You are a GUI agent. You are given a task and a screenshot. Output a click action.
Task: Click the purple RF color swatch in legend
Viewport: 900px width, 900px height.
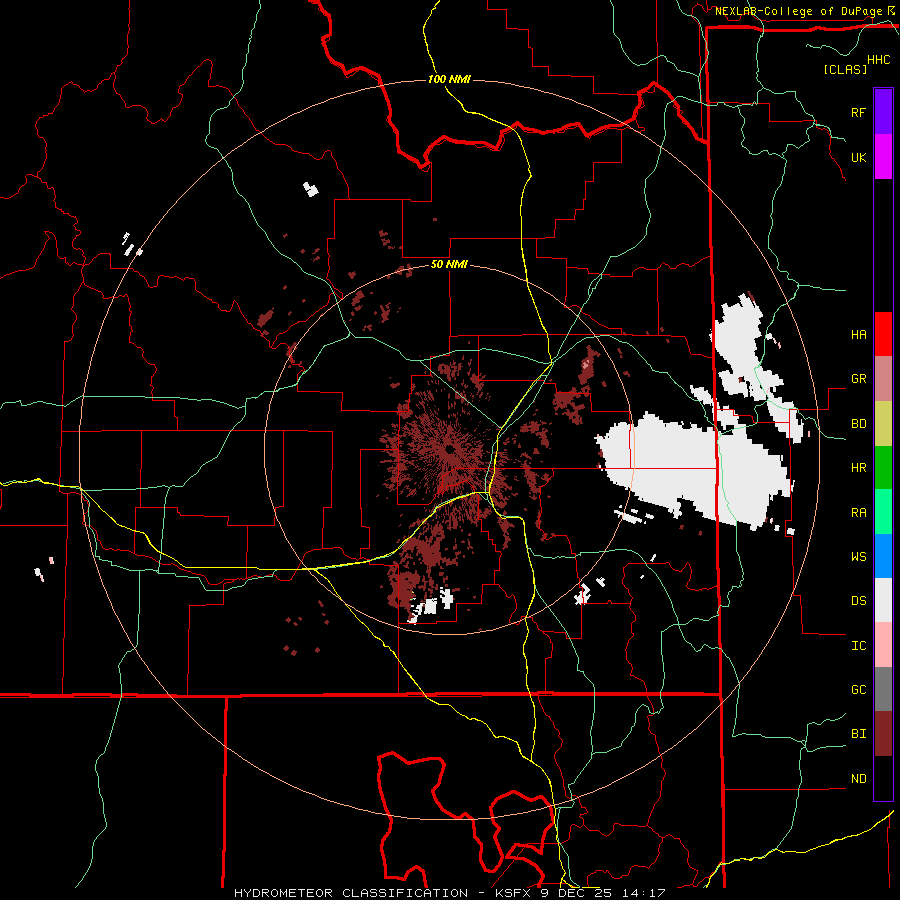point(883,112)
